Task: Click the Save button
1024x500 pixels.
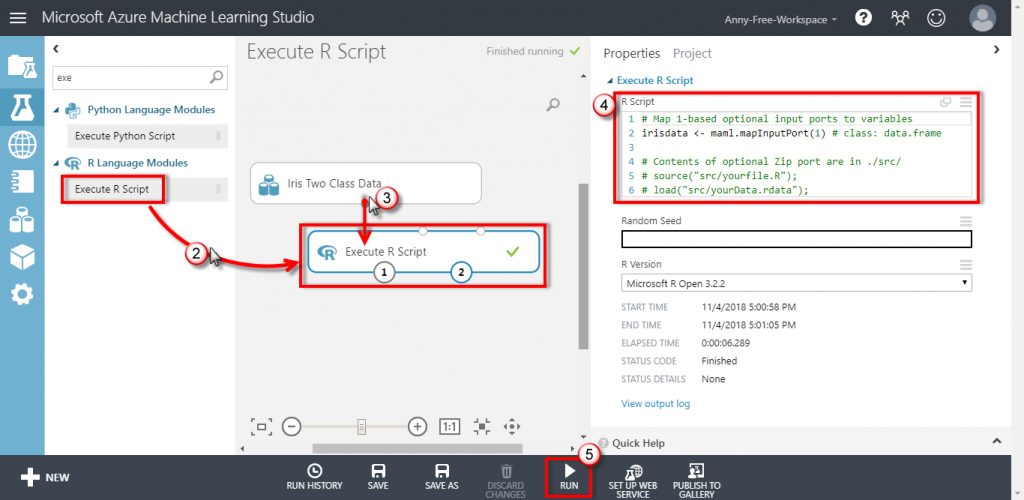Action: click(377, 477)
